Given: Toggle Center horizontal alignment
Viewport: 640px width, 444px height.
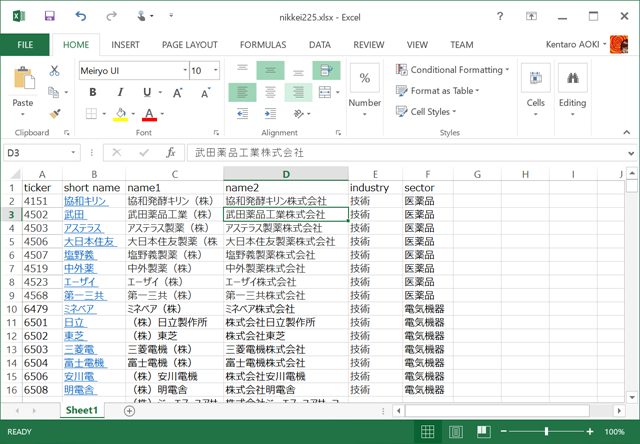Looking at the screenshot, I should pyautogui.click(x=270, y=92).
